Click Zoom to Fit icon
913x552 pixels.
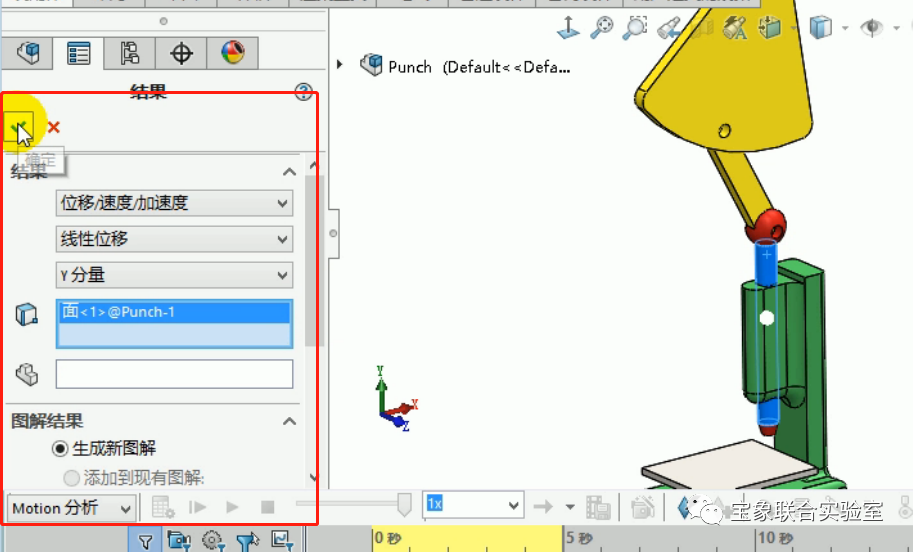click(x=601, y=27)
